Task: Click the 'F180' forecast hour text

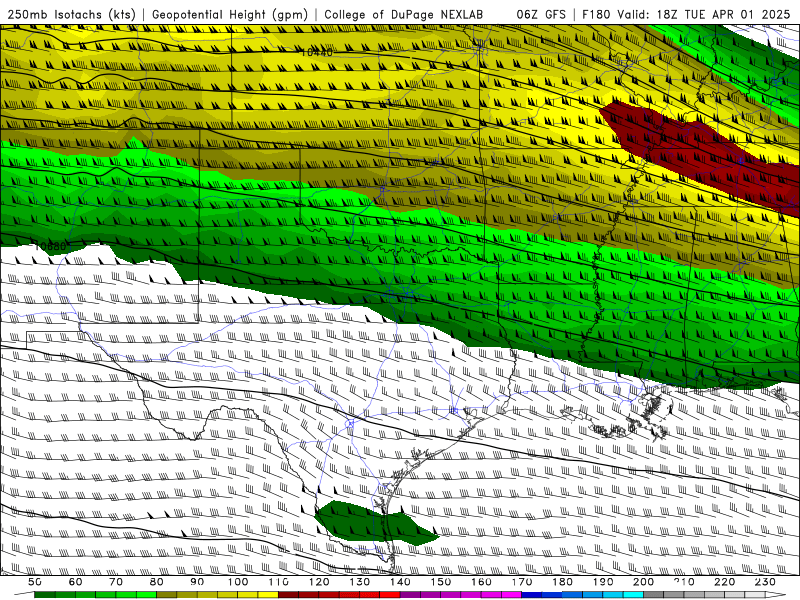Action: [x=596, y=14]
